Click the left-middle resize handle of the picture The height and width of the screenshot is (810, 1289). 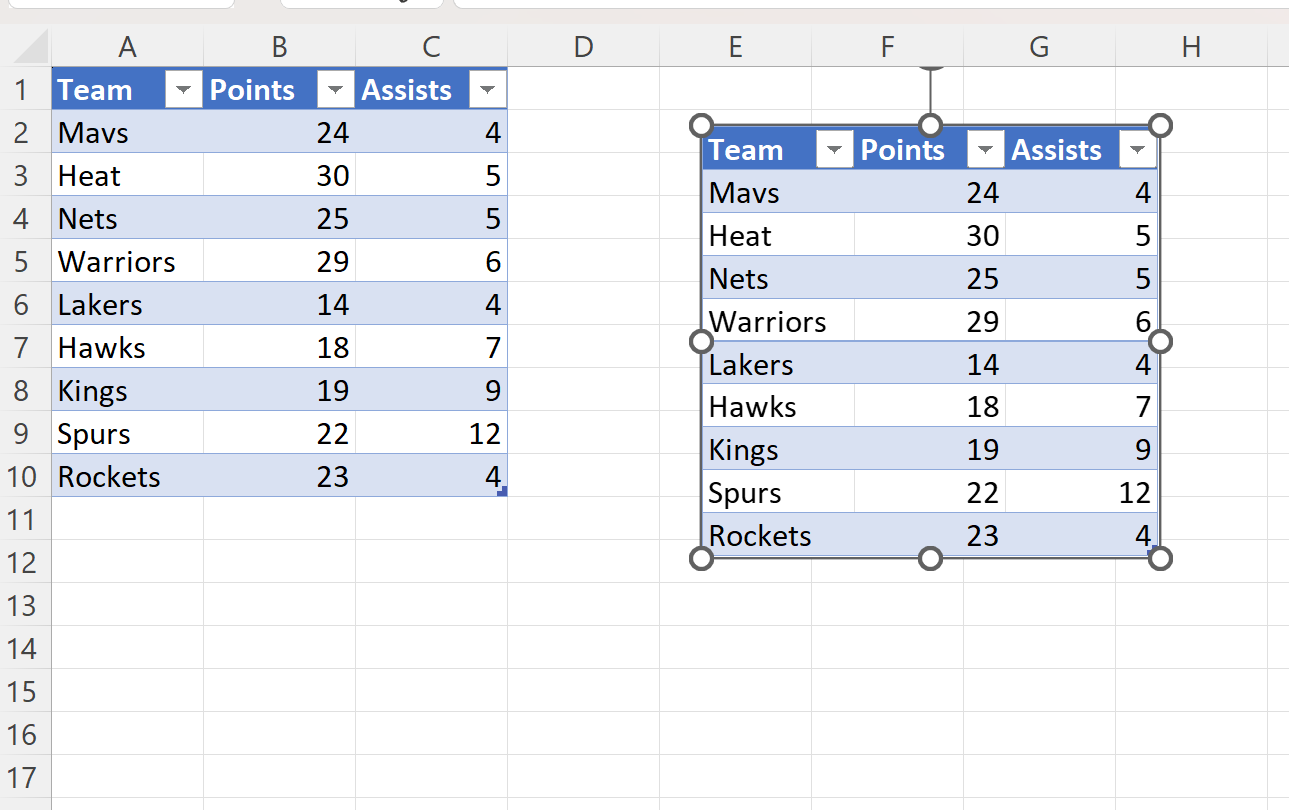click(x=701, y=341)
